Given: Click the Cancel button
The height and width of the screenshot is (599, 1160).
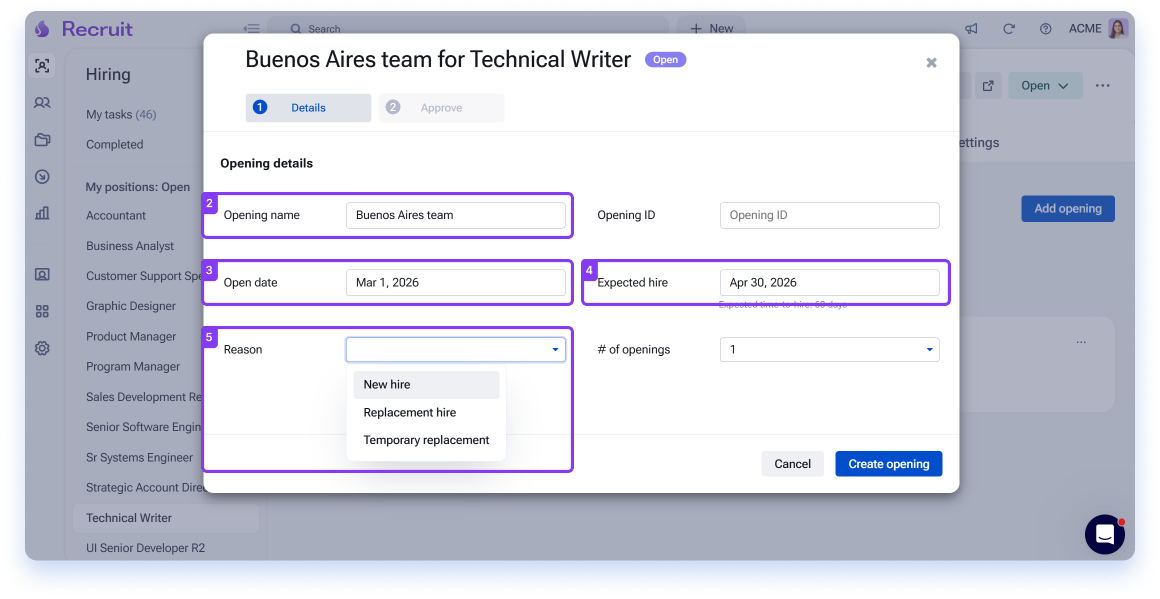Looking at the screenshot, I should (792, 464).
